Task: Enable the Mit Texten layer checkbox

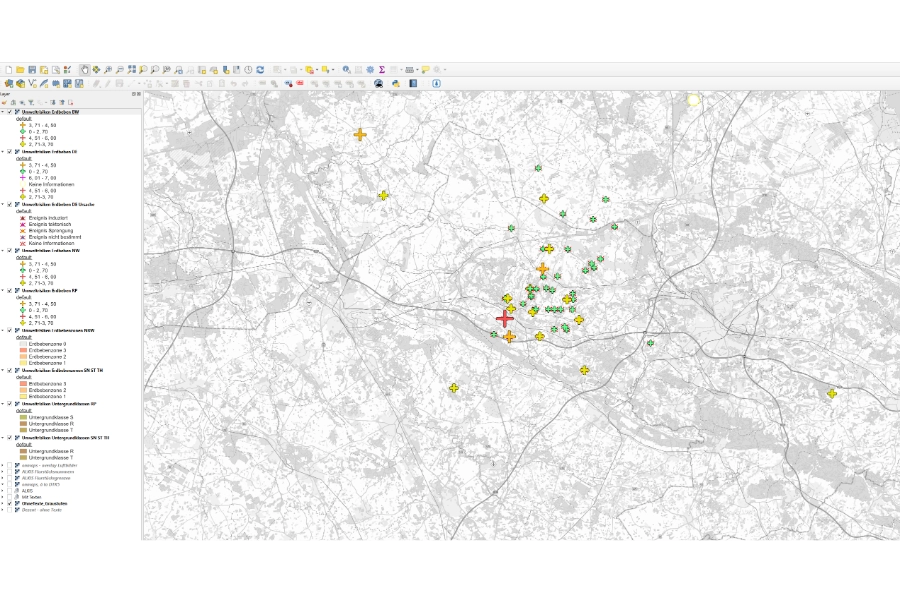Action: tap(10, 497)
